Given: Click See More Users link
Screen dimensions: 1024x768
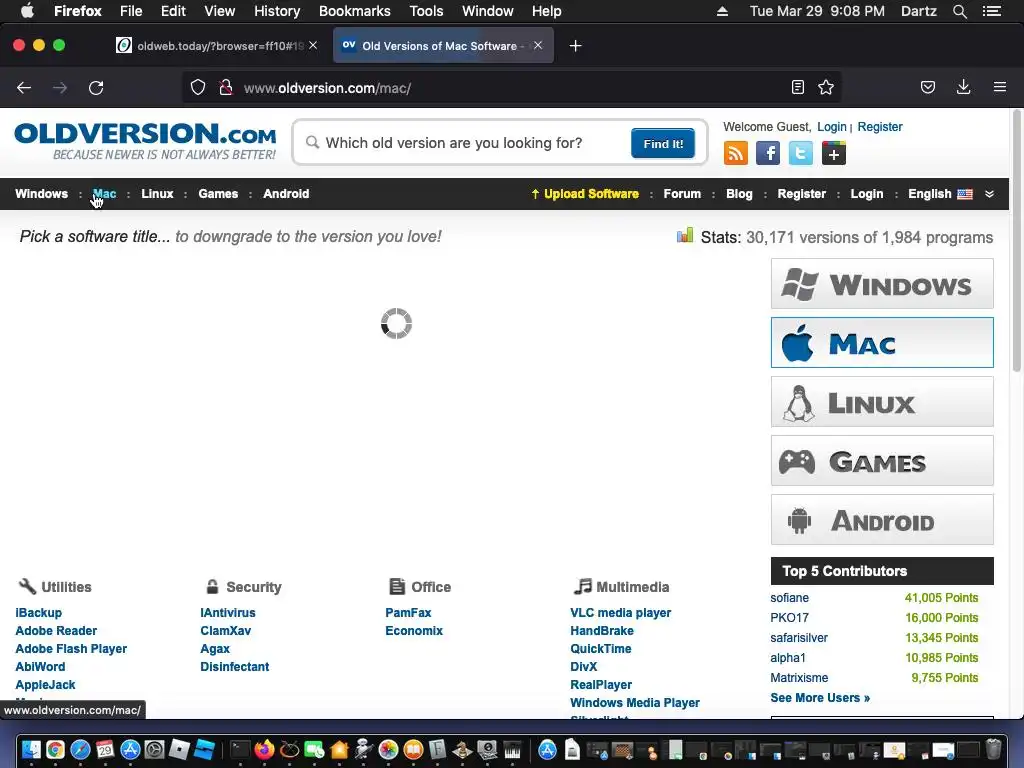Looking at the screenshot, I should [820, 697].
